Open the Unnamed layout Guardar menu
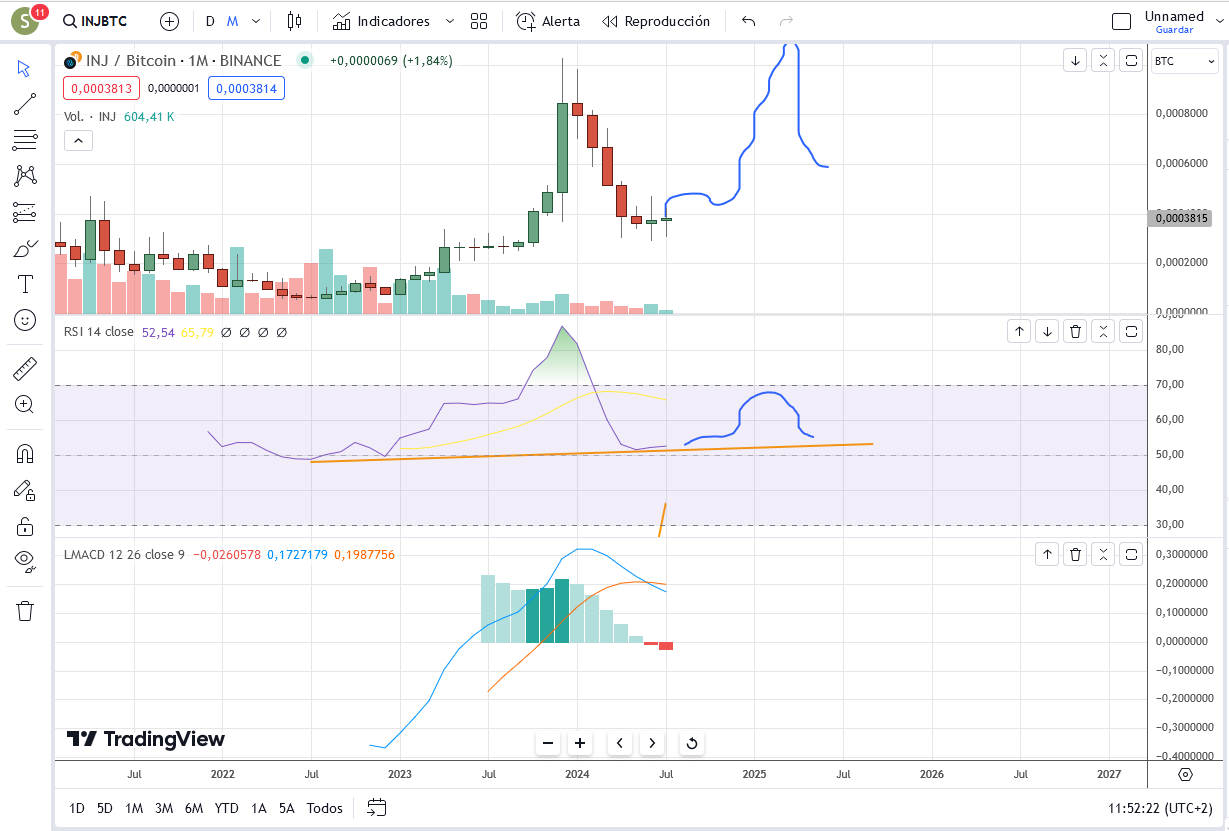This screenshot has height=831, width=1229. (x=1174, y=21)
